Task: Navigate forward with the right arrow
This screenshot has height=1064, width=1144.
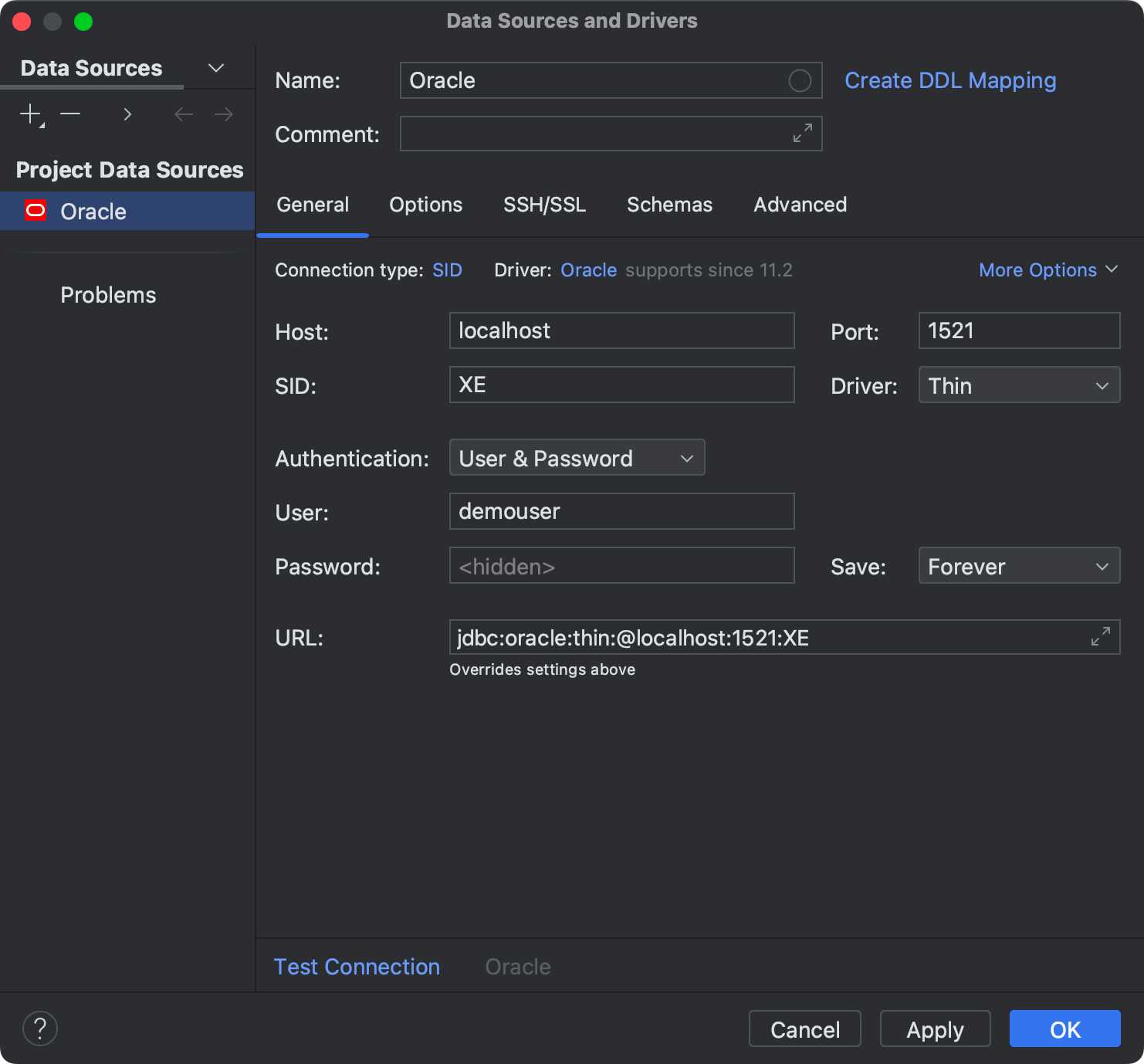Action: (x=223, y=114)
